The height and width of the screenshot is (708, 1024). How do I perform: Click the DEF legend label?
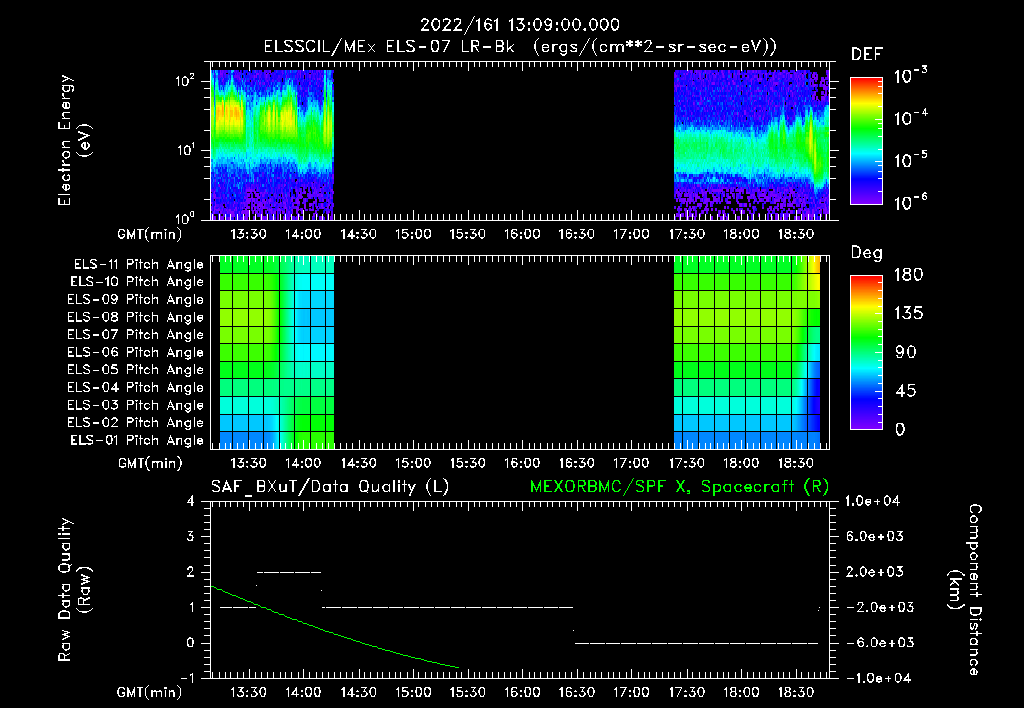pyautogui.click(x=867, y=54)
